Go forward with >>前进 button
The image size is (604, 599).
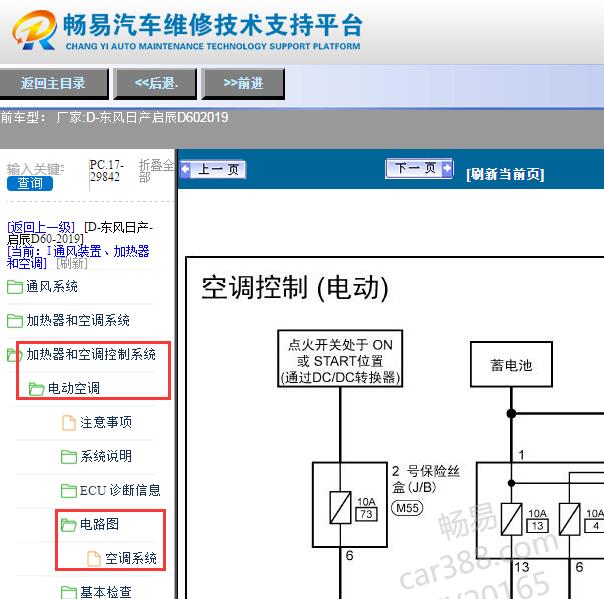243,83
